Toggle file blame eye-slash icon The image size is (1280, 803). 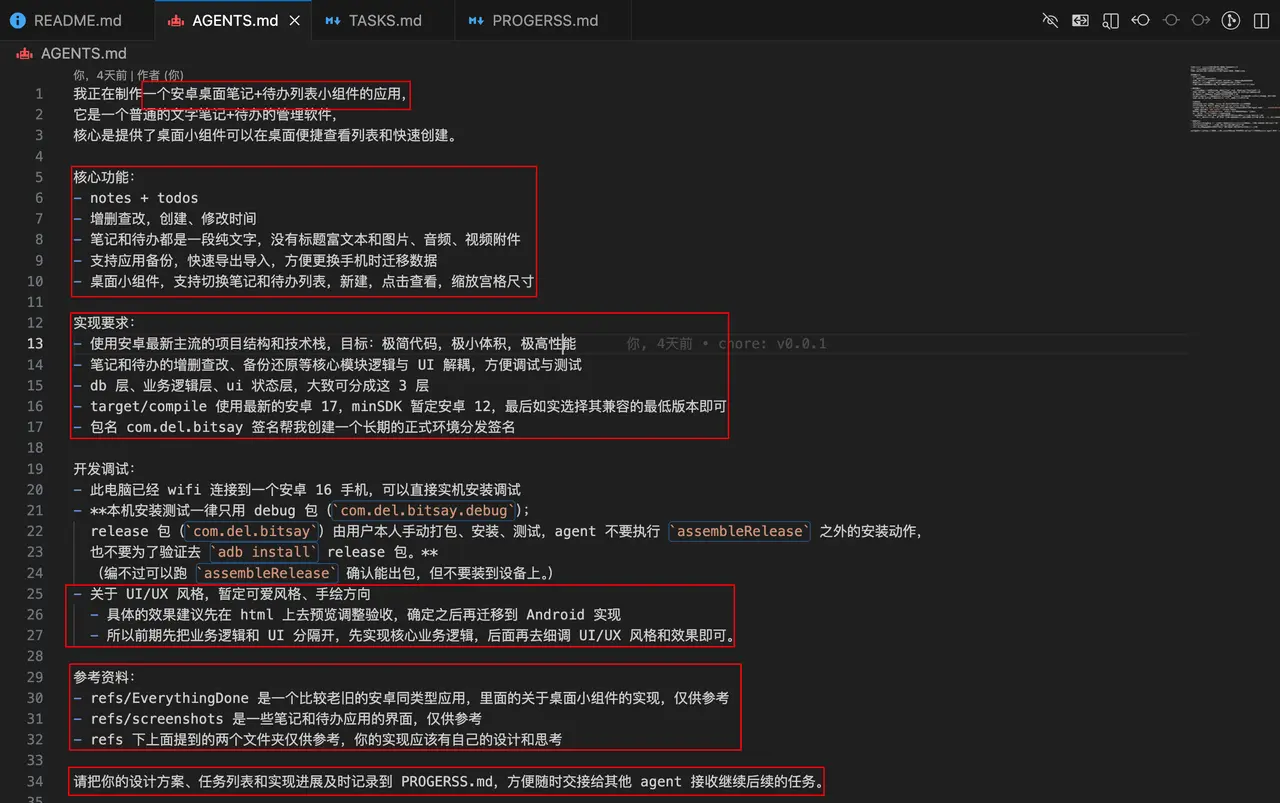point(1050,20)
